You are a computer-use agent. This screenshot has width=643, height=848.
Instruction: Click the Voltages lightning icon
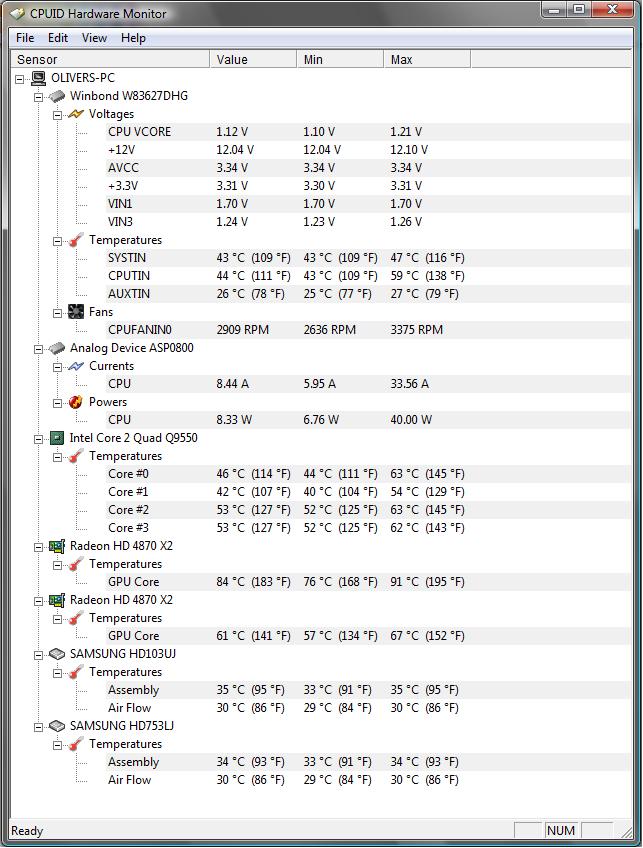76,114
